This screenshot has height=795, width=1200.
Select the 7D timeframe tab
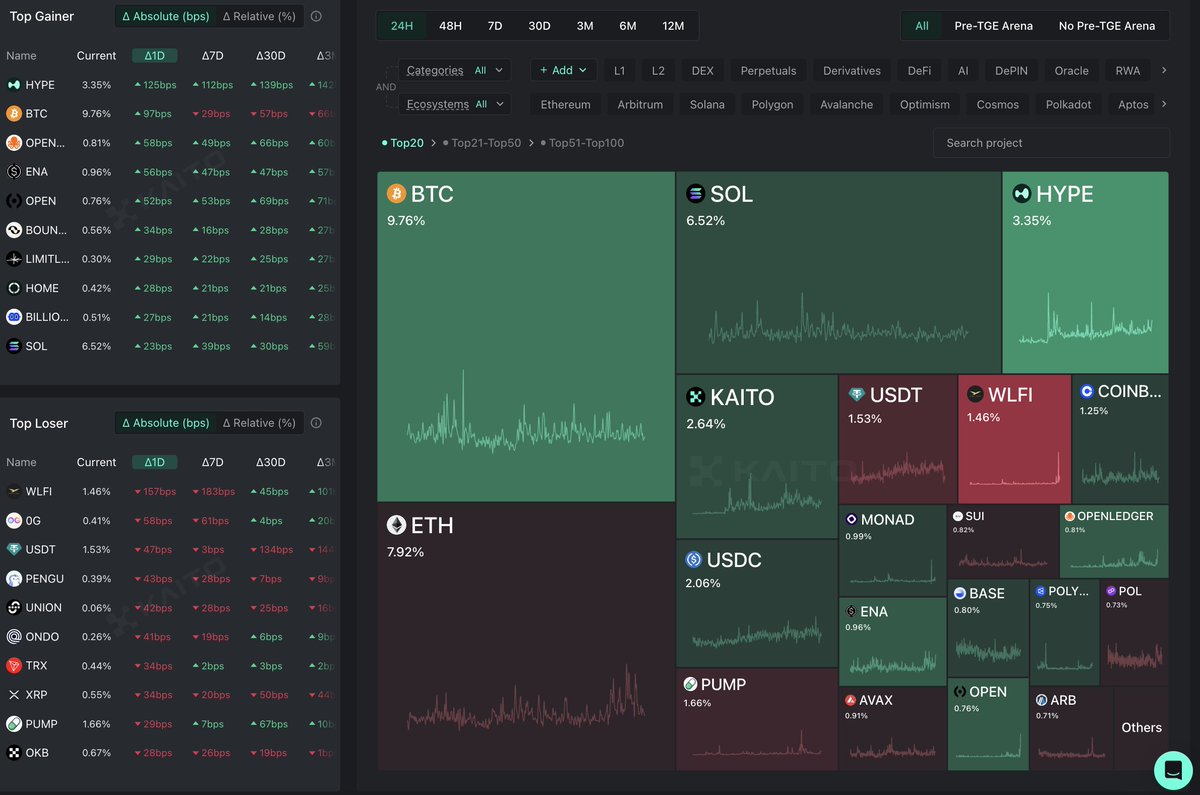click(494, 26)
